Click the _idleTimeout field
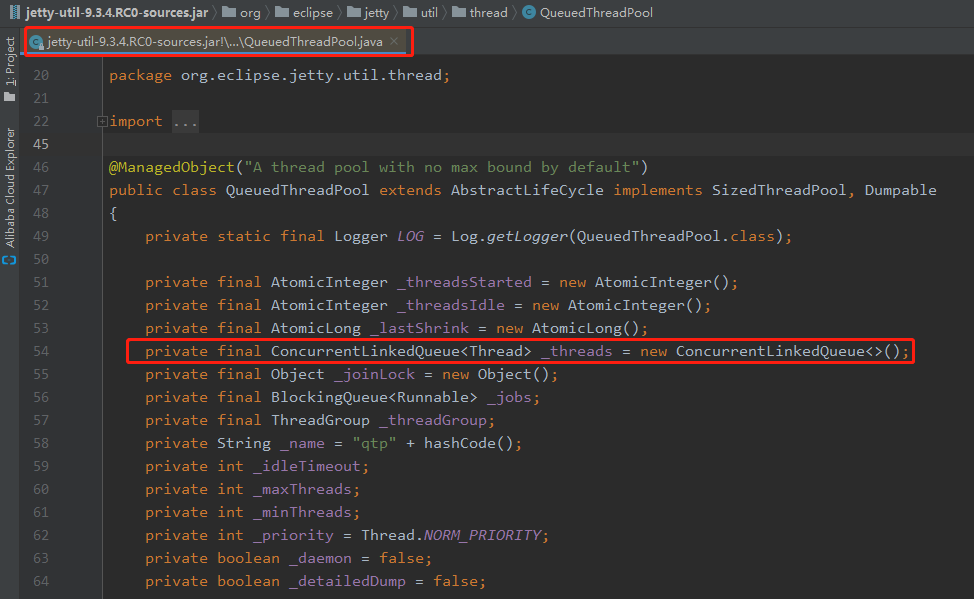Image resolution: width=974 pixels, height=599 pixels. (x=307, y=466)
